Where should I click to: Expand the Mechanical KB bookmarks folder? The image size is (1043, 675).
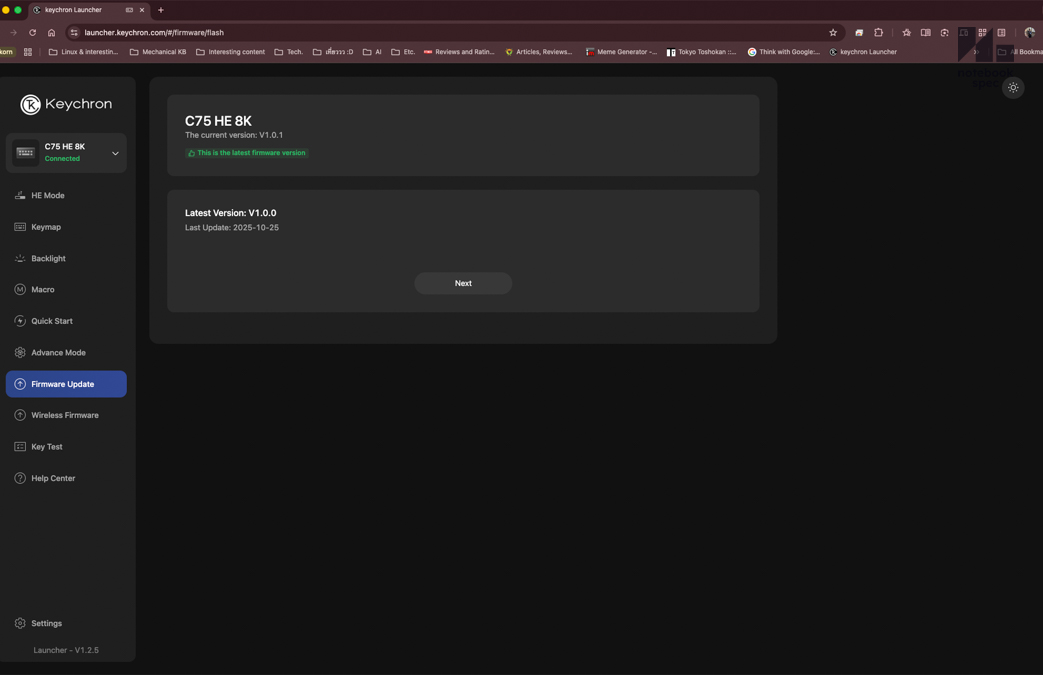[x=158, y=52]
